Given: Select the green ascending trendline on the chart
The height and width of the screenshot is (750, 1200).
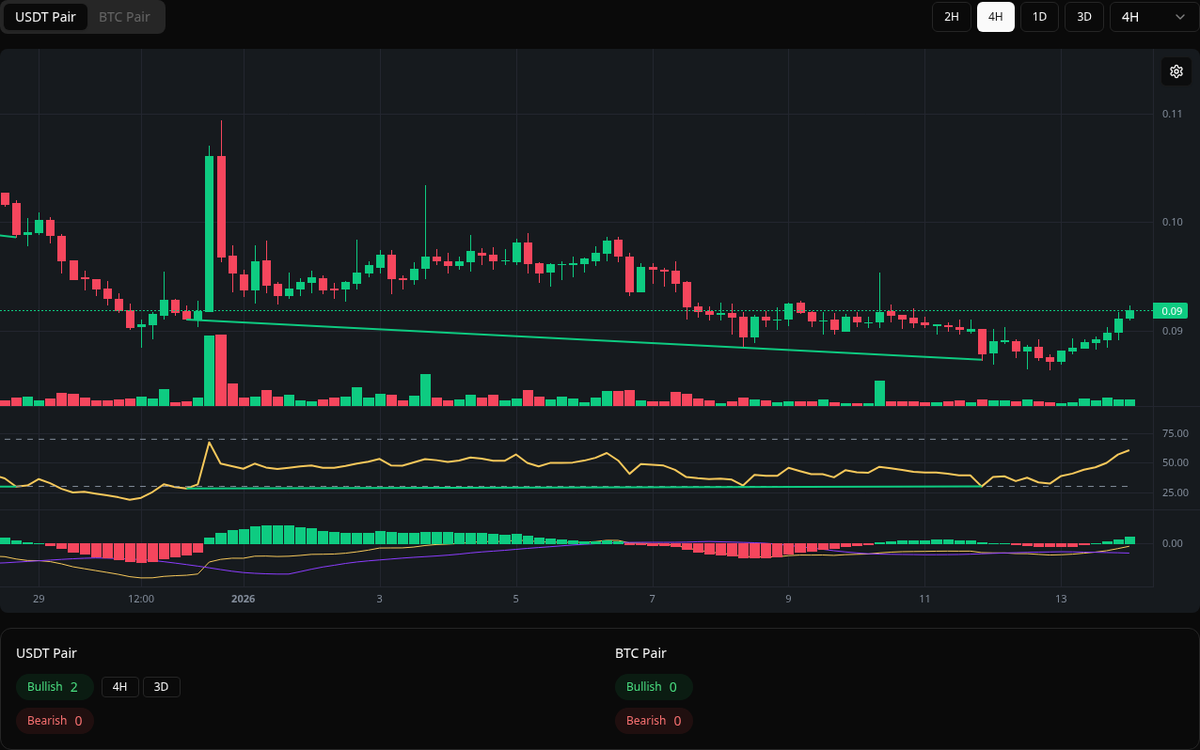Looking at the screenshot, I should (x=600, y=340).
